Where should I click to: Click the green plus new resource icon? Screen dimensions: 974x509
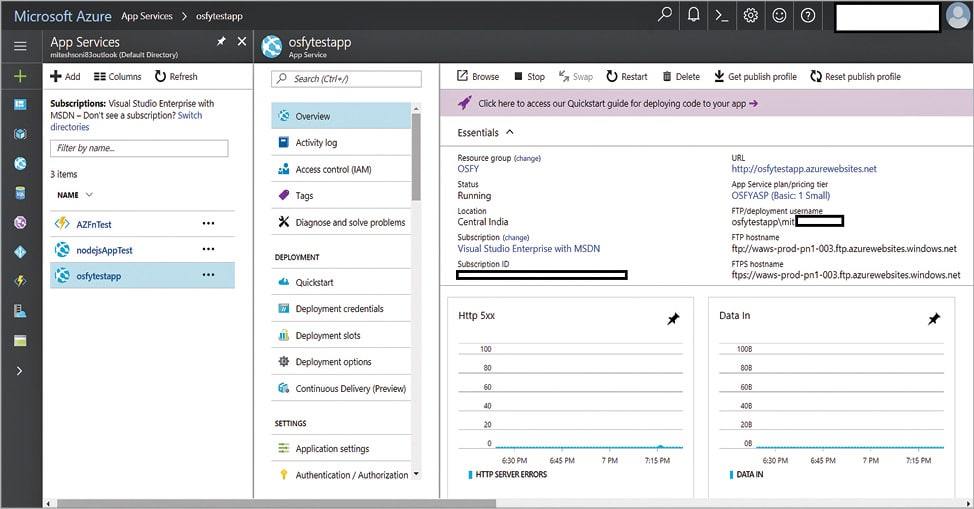pos(20,76)
